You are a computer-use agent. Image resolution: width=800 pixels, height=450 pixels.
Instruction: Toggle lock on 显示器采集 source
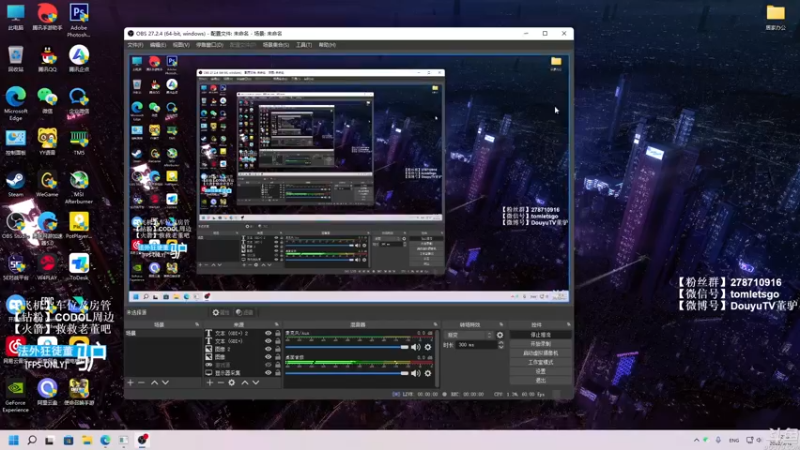pyautogui.click(x=278, y=373)
